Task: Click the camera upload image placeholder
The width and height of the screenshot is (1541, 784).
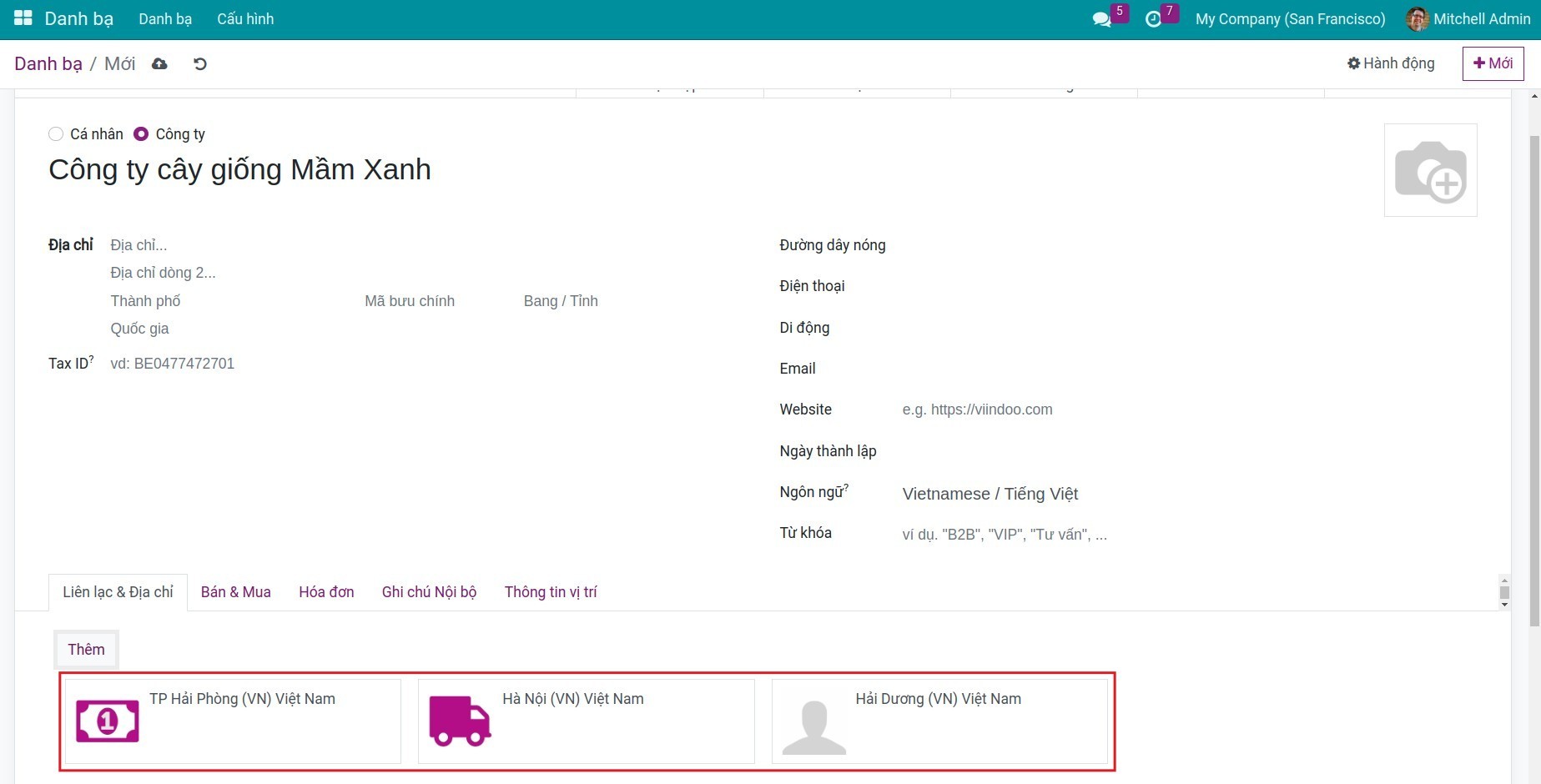Action: 1430,170
